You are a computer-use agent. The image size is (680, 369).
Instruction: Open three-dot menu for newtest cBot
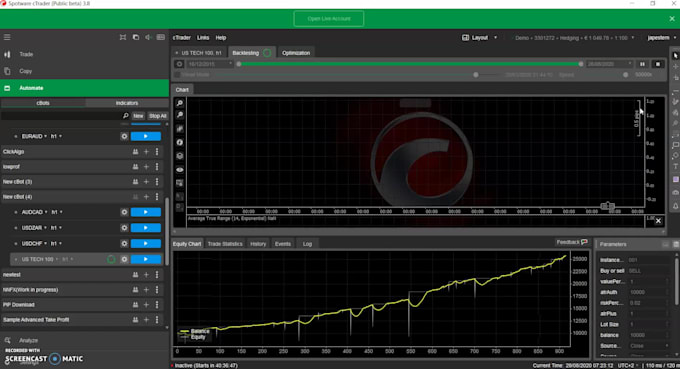pyautogui.click(x=157, y=274)
